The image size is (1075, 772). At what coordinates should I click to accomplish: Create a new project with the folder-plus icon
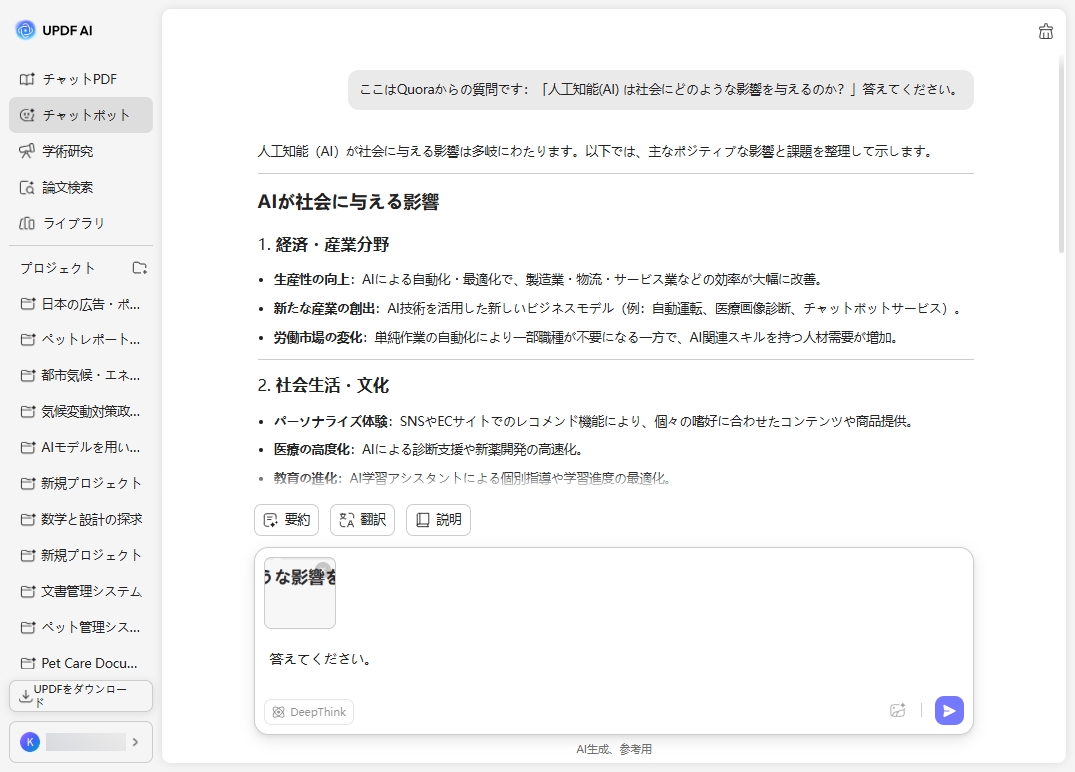(140, 267)
